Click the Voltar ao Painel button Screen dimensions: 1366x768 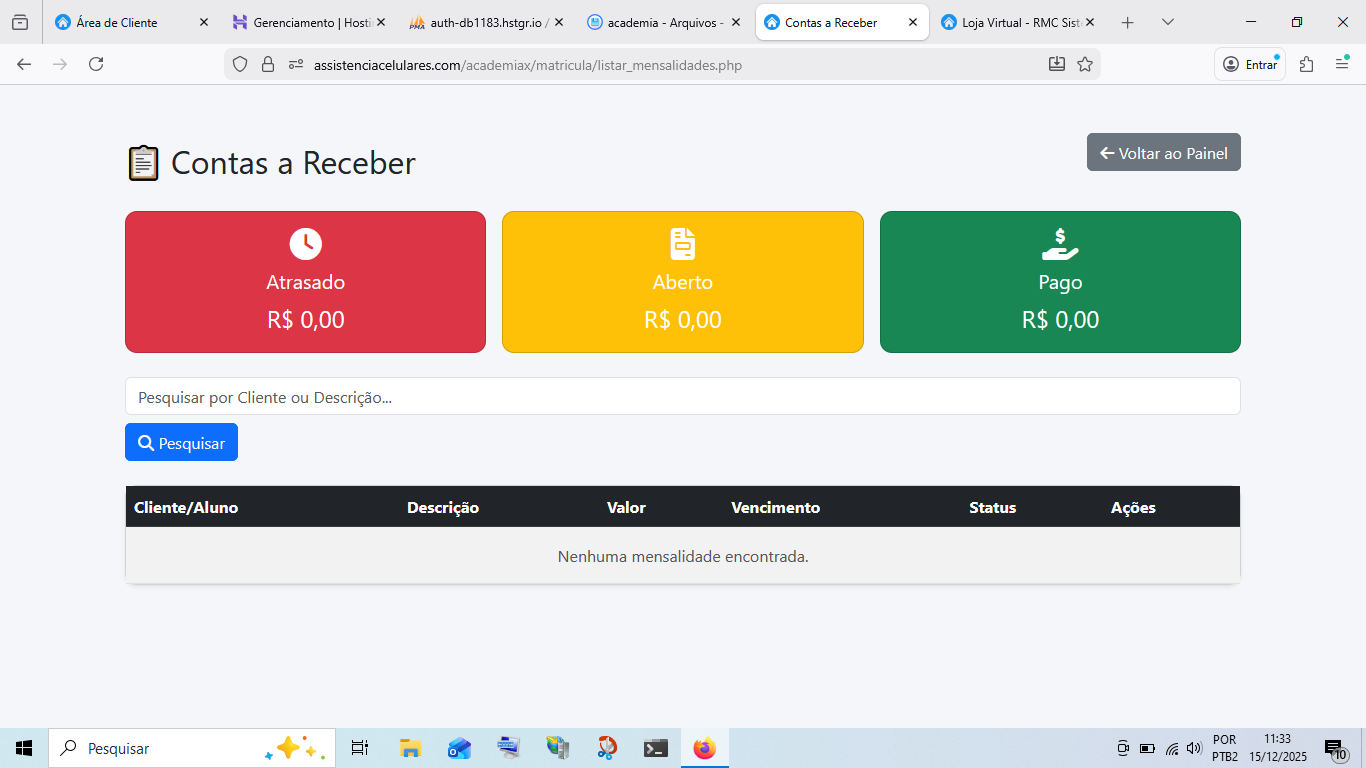(1163, 152)
